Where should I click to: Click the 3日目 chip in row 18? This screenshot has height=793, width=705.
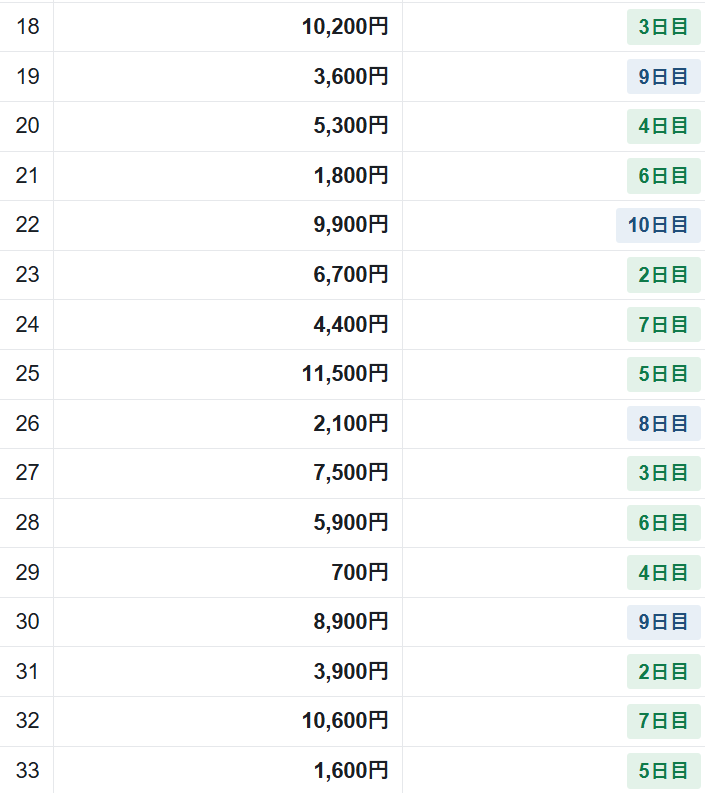click(664, 27)
